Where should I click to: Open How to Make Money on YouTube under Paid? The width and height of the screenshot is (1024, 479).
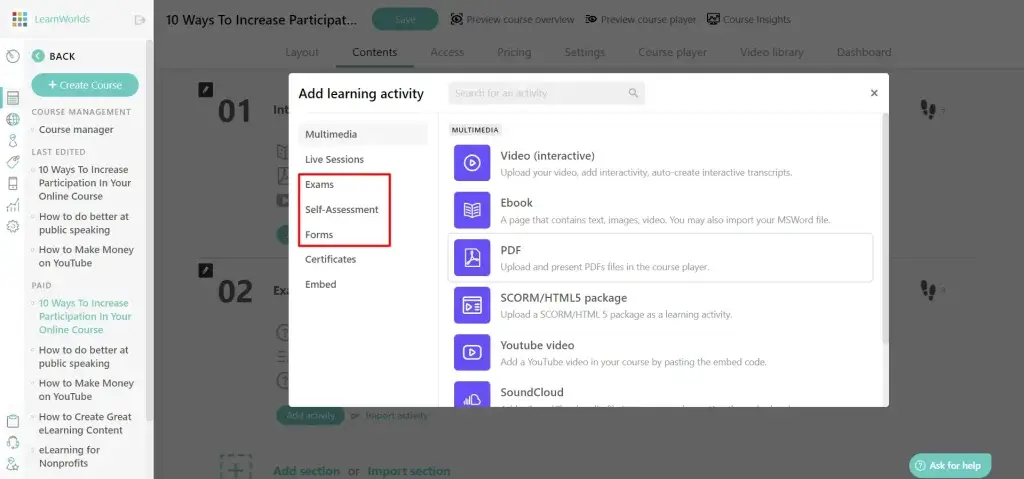tap(86, 390)
